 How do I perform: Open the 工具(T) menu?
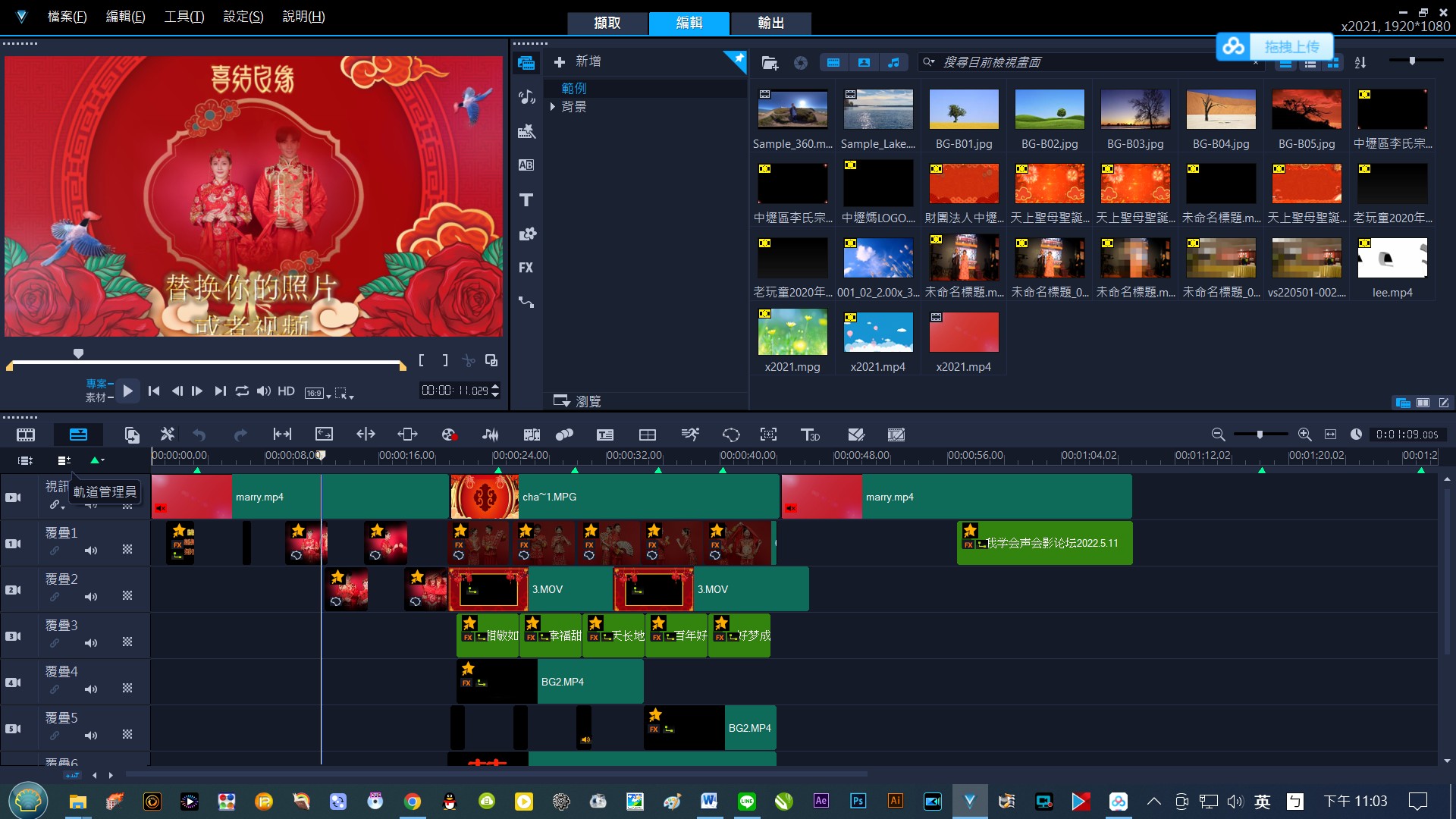click(x=184, y=17)
